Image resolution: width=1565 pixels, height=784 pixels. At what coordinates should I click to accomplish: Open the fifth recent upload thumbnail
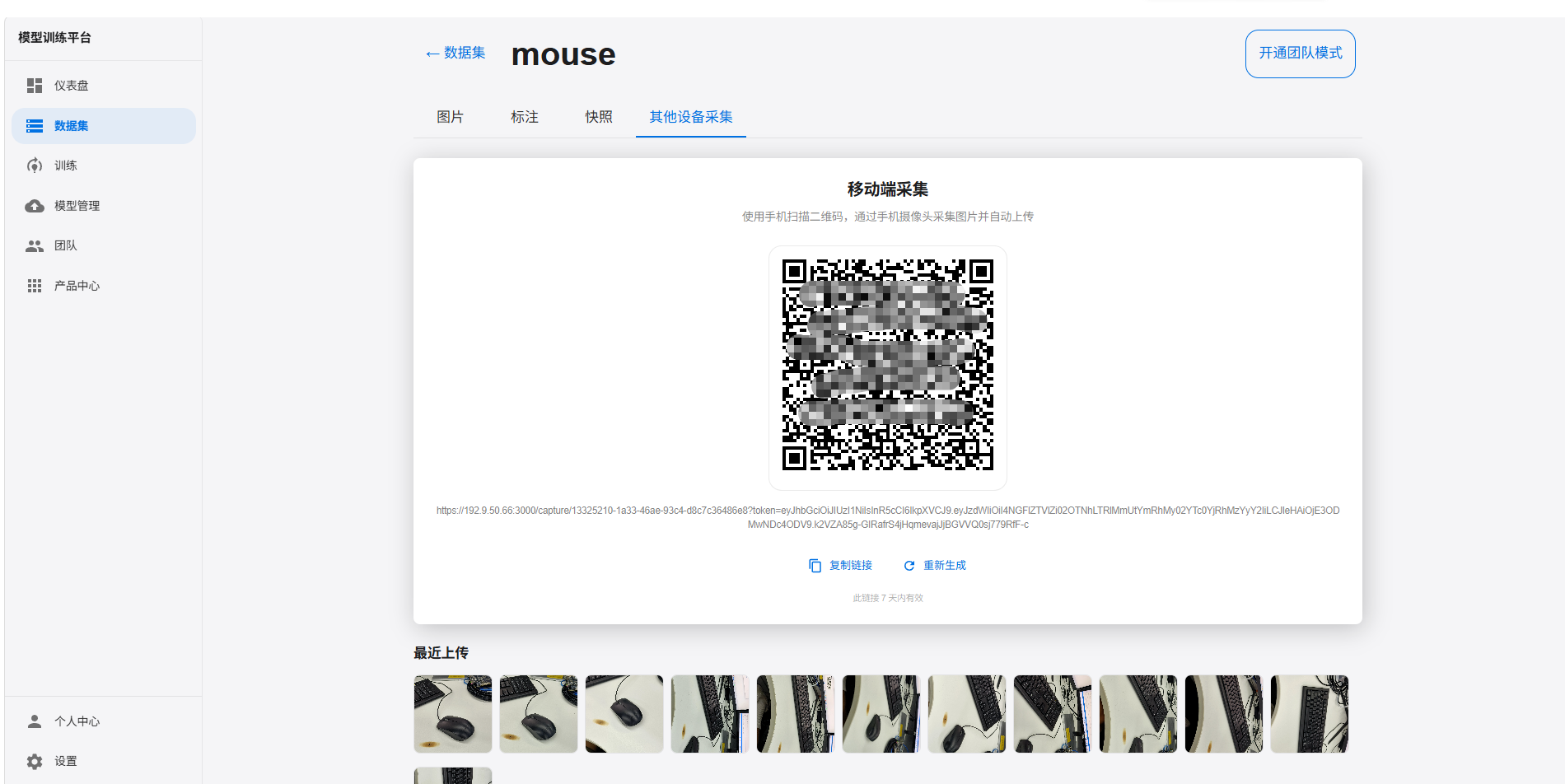pos(796,714)
